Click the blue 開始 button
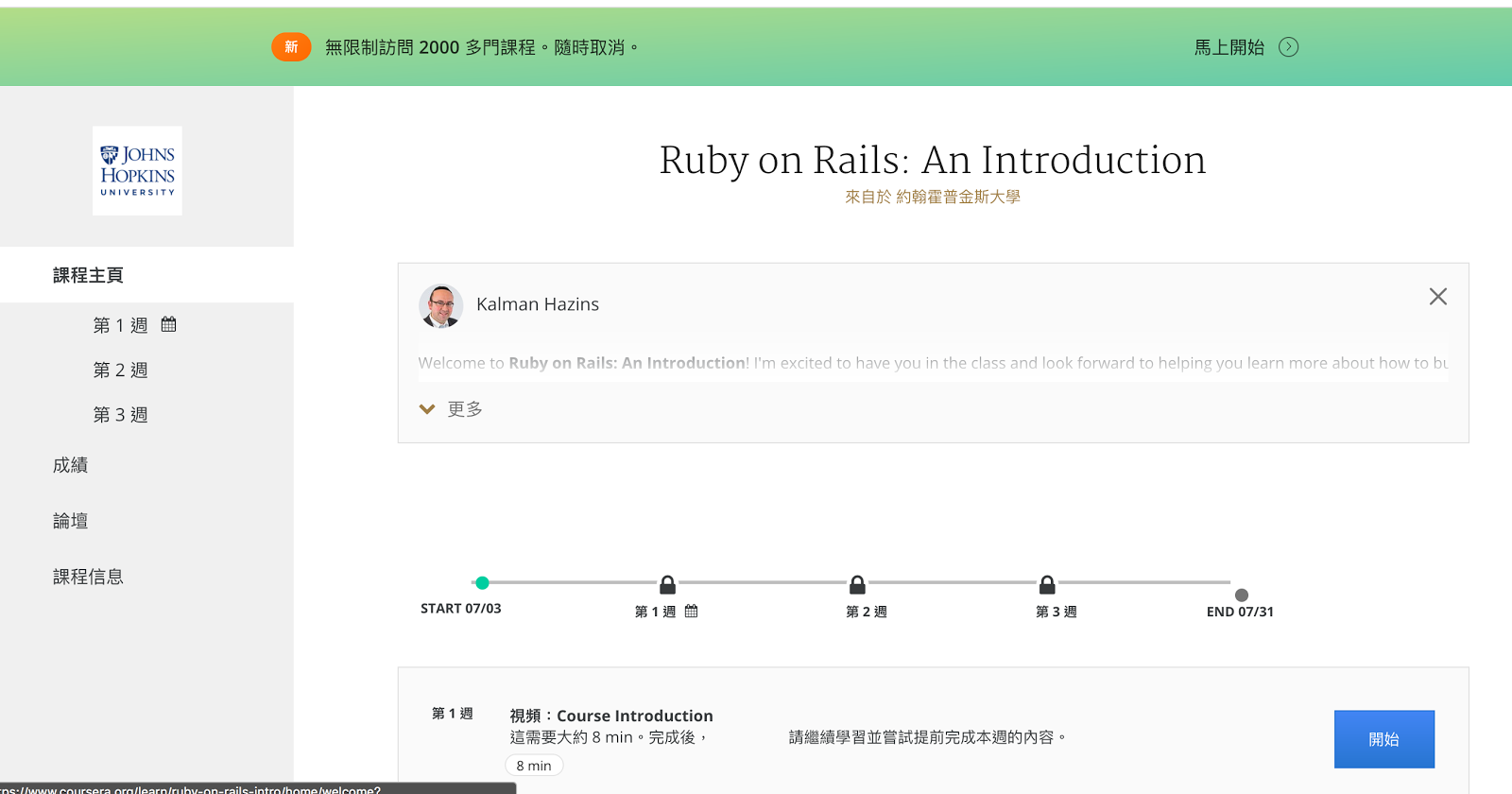This screenshot has width=1512, height=794. 1384,739
